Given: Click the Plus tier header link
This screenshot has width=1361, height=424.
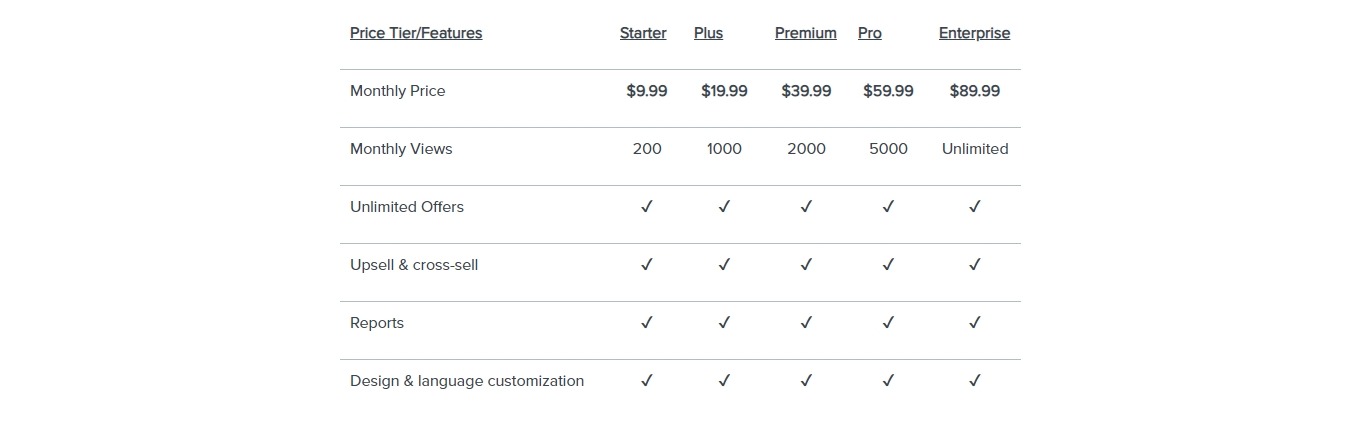Looking at the screenshot, I should click(x=708, y=33).
